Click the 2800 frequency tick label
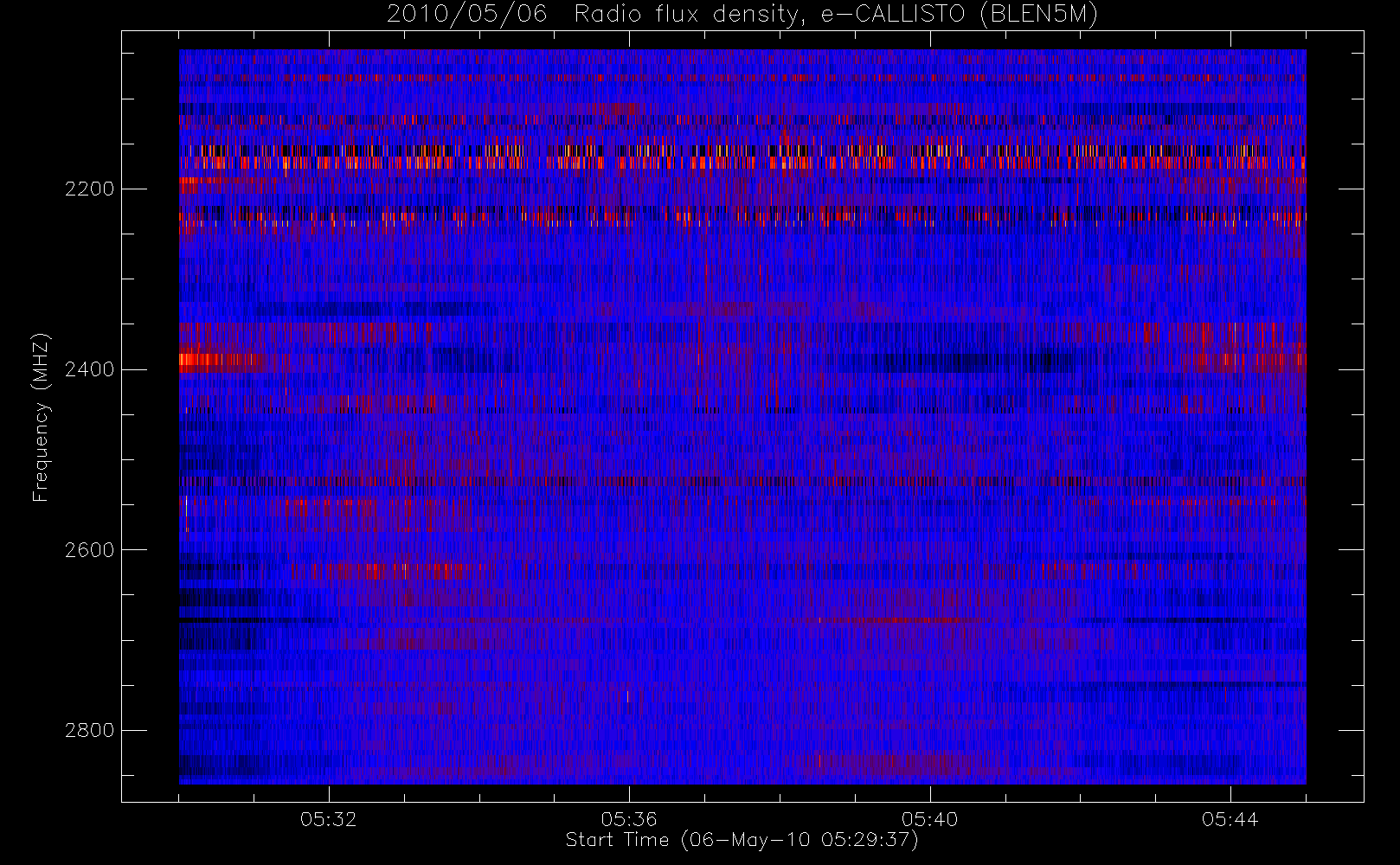This screenshot has height=865, width=1400. pos(89,730)
